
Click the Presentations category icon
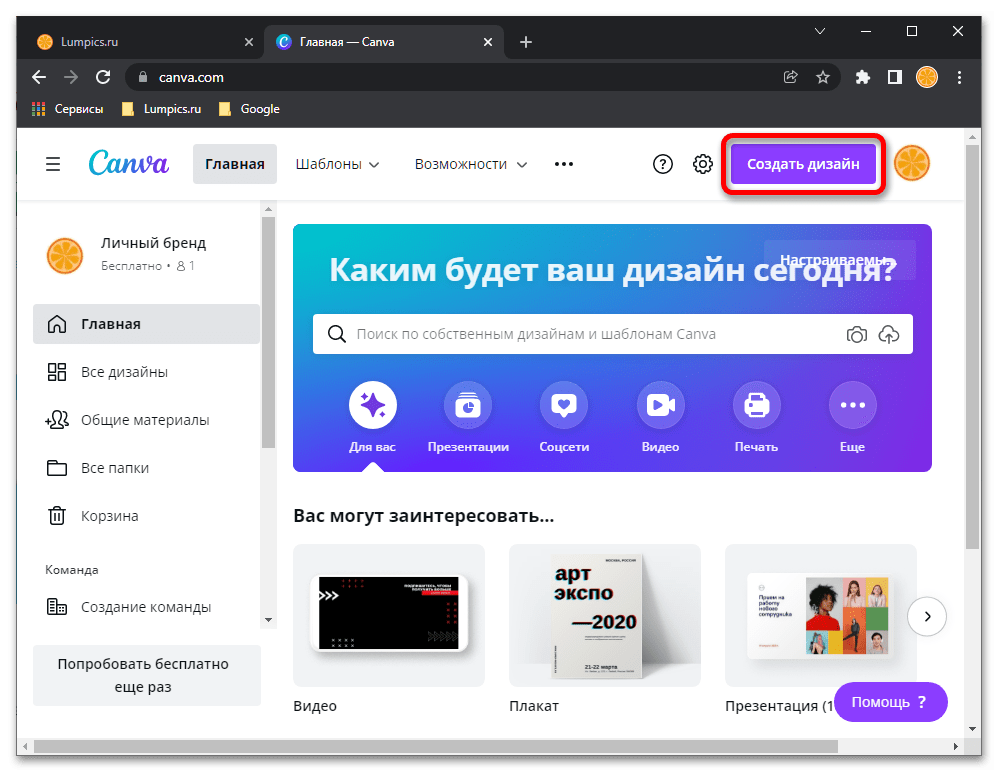tap(468, 406)
